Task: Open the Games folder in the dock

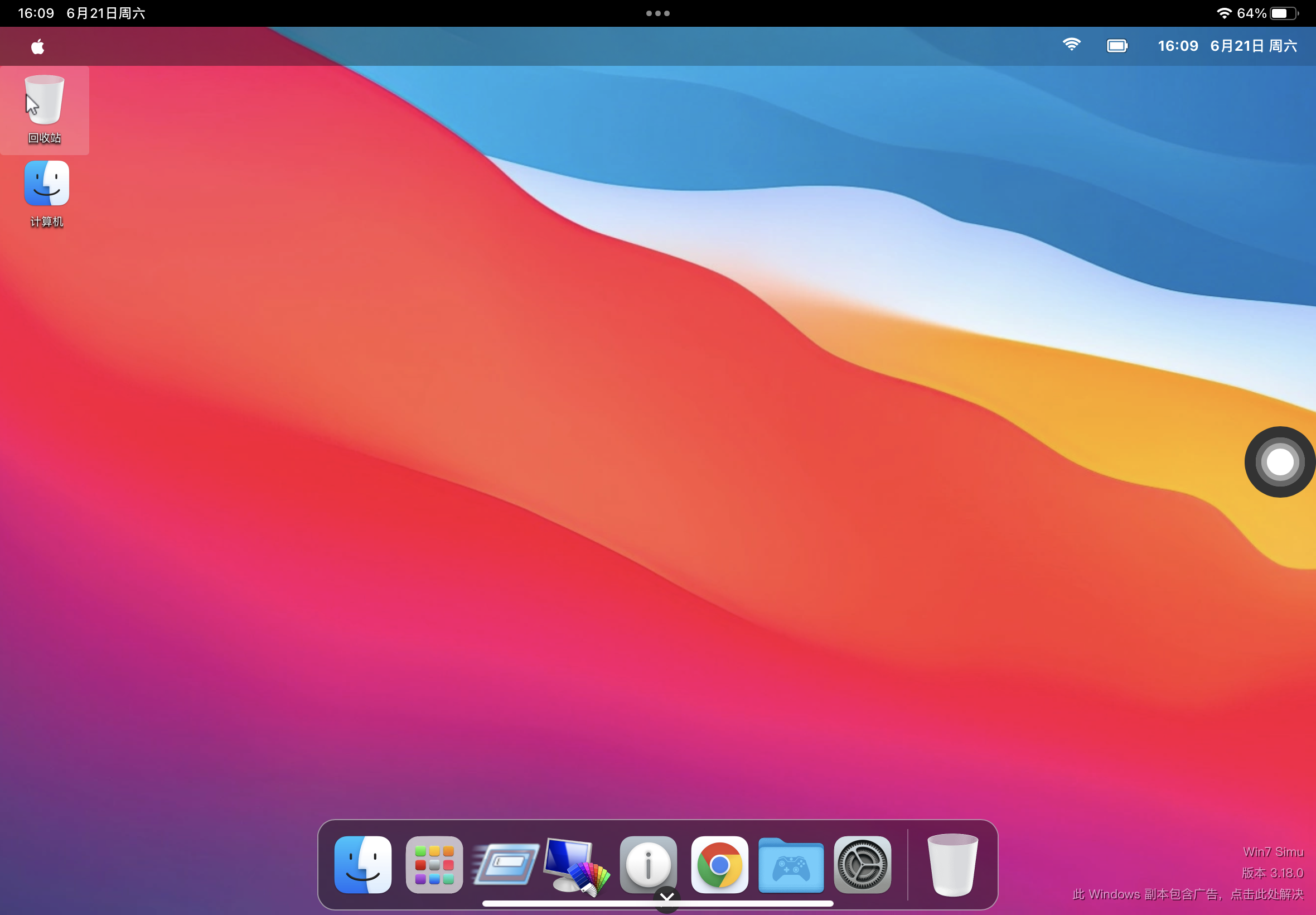Action: coord(791,865)
